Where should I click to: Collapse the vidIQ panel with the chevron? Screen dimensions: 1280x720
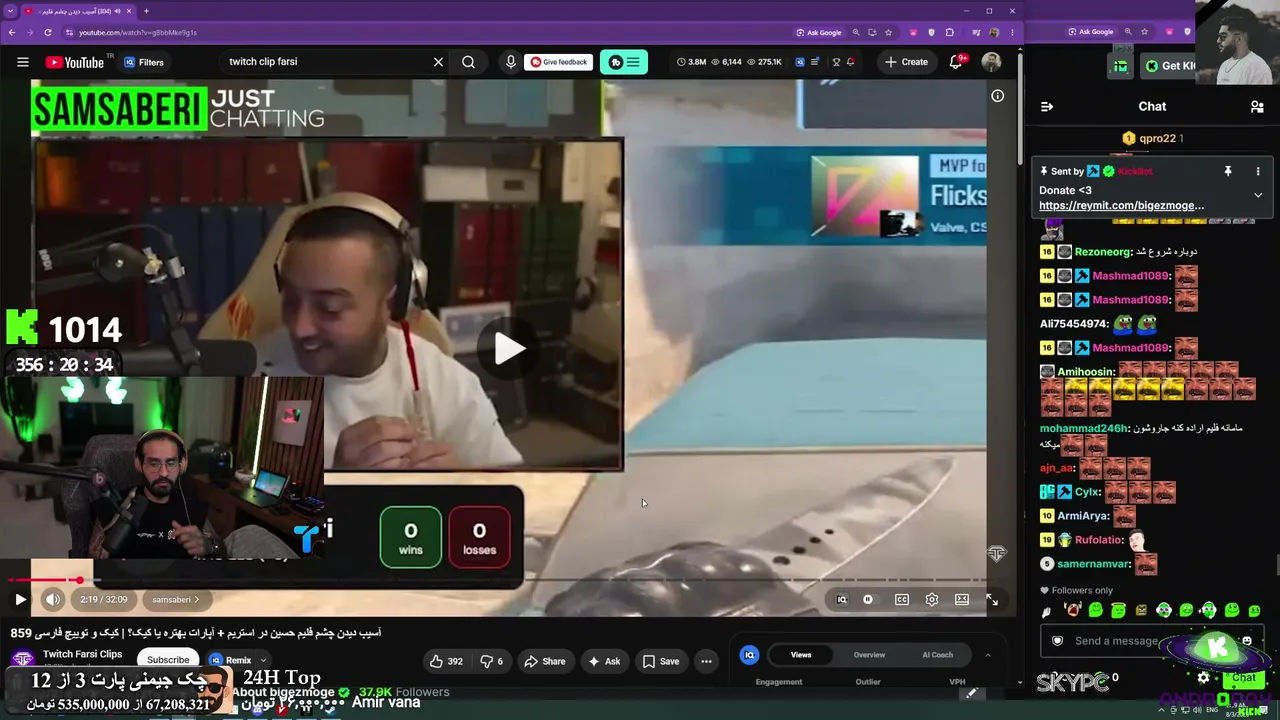[x=988, y=655]
